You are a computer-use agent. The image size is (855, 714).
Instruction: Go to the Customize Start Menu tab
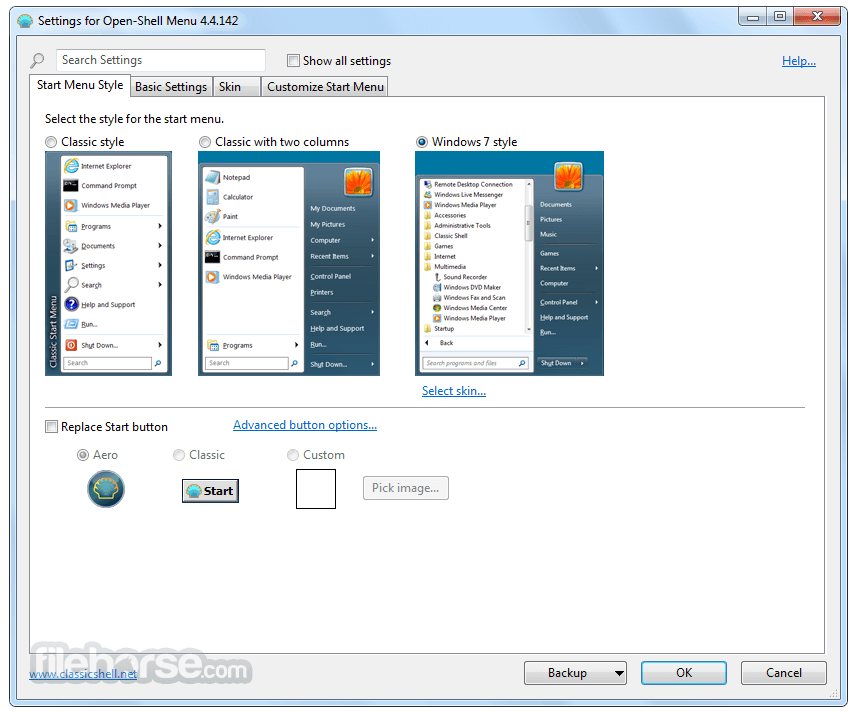325,87
